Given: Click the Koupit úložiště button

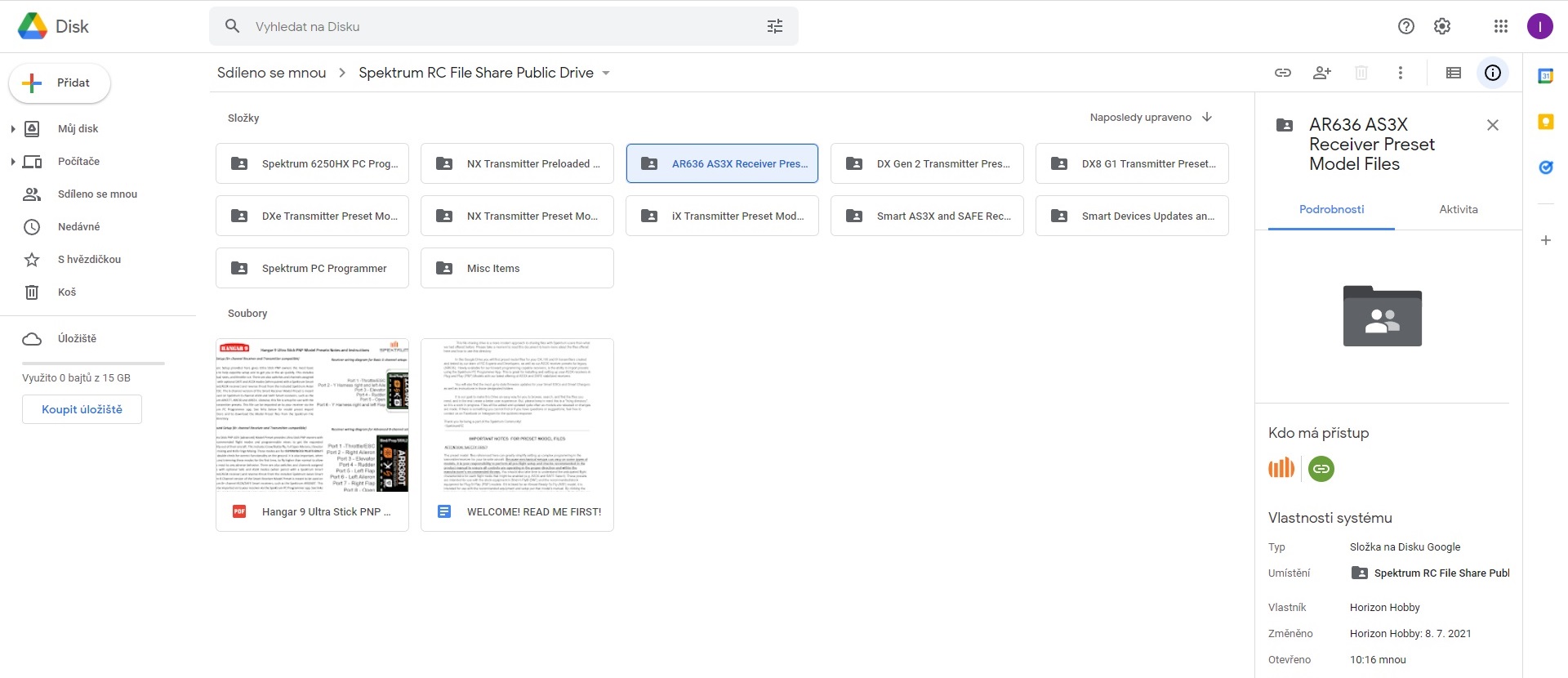Looking at the screenshot, I should (82, 409).
